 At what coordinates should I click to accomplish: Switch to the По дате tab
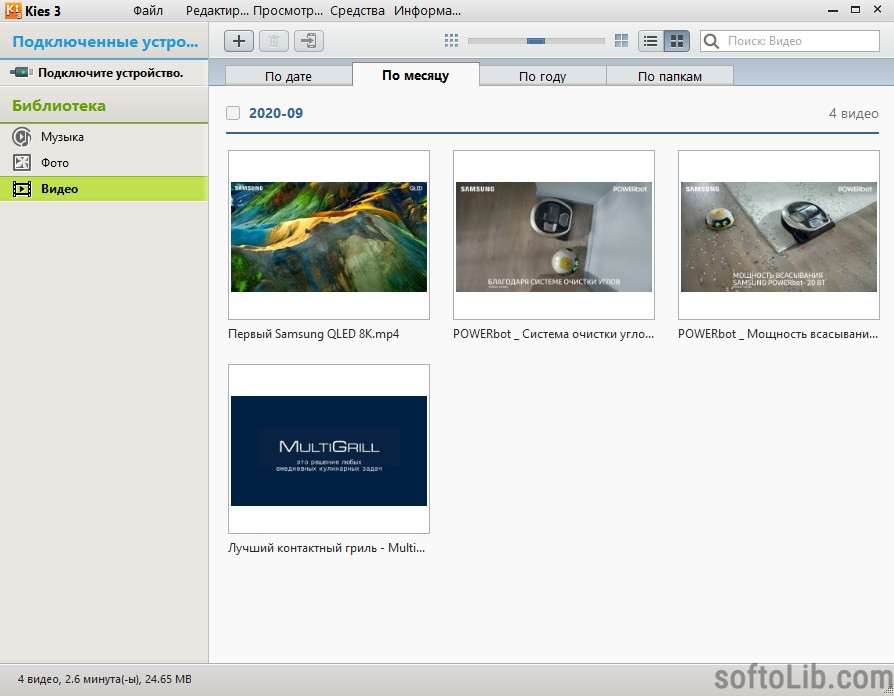click(288, 76)
